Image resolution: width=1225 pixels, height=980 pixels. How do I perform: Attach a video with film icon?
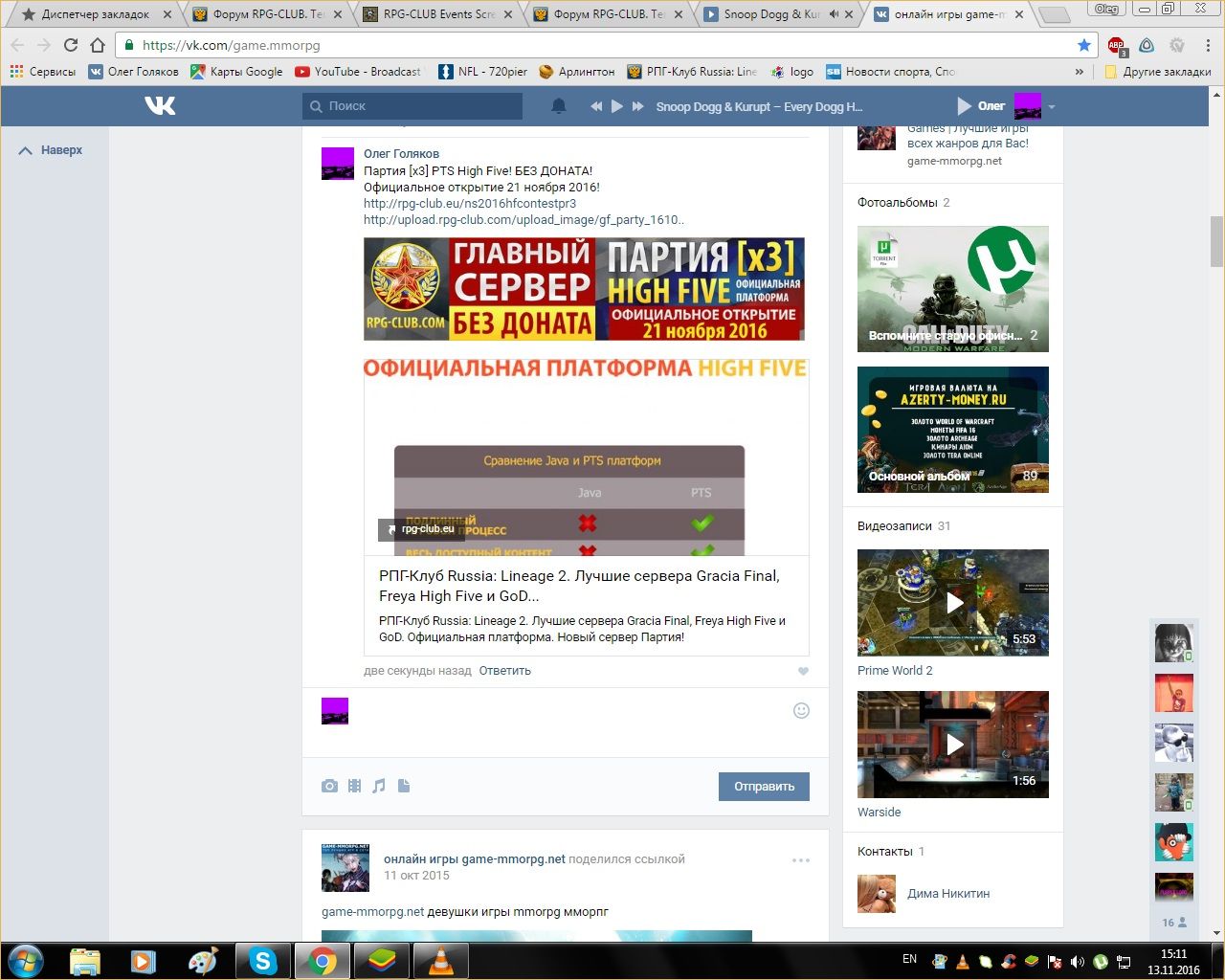coord(354,786)
